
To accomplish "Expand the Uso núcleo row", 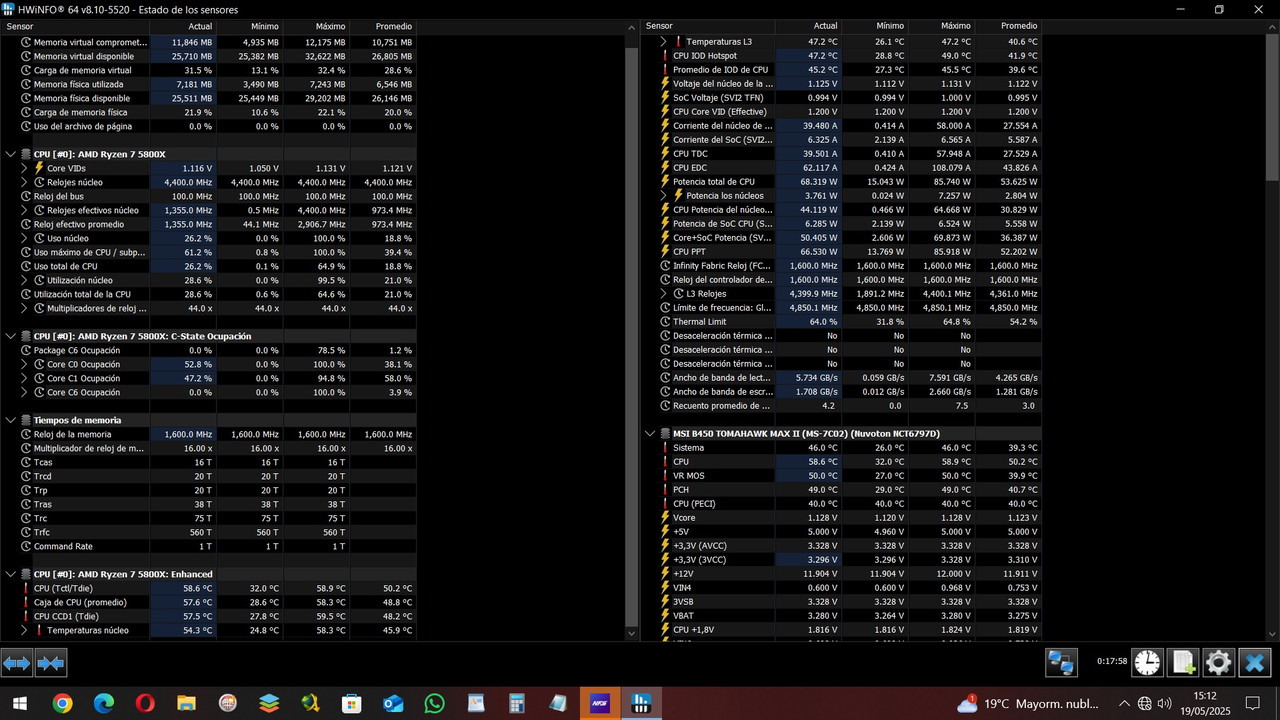I will click(25, 238).
